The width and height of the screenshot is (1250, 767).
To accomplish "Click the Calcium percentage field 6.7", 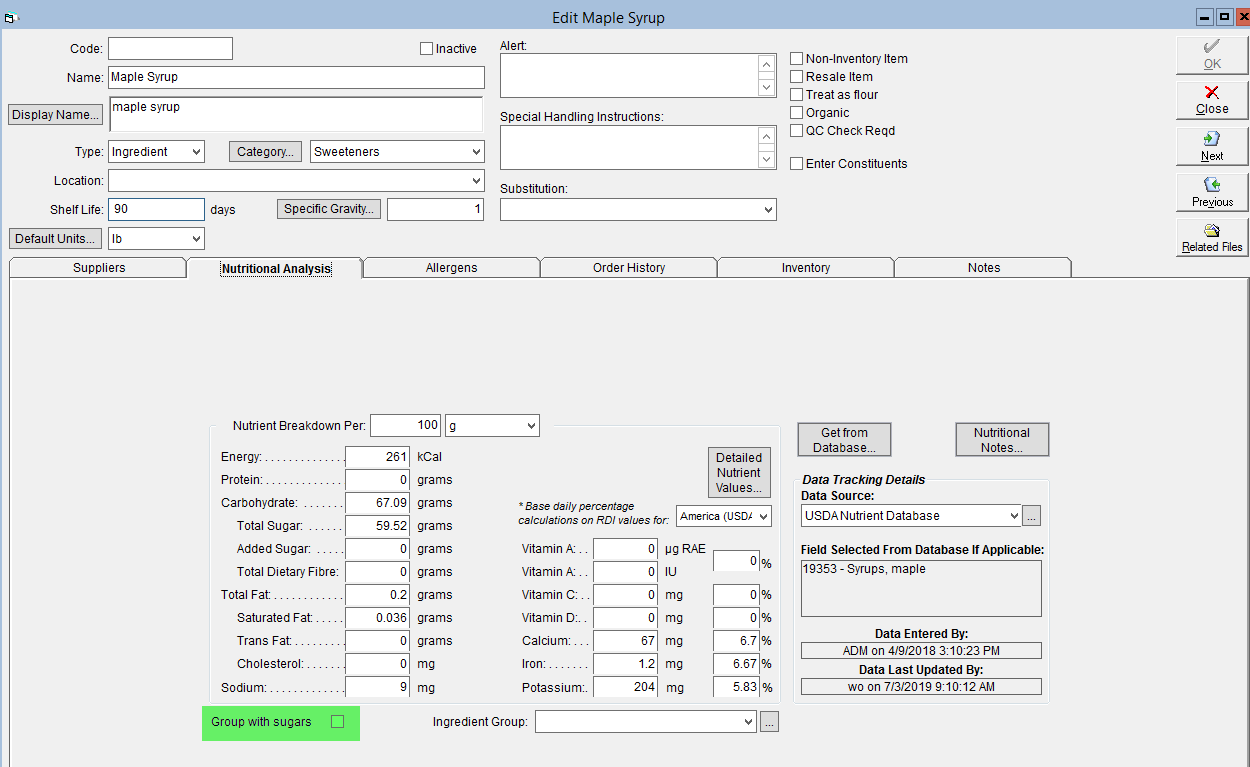I will (x=737, y=641).
